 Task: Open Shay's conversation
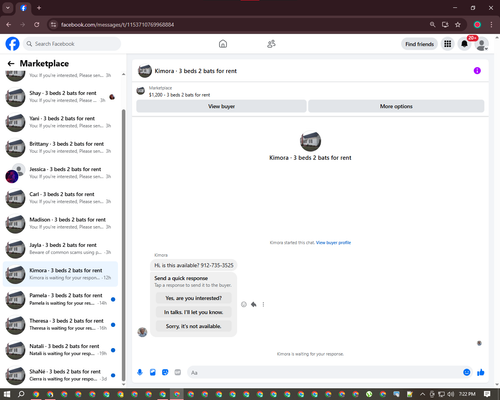point(60,97)
